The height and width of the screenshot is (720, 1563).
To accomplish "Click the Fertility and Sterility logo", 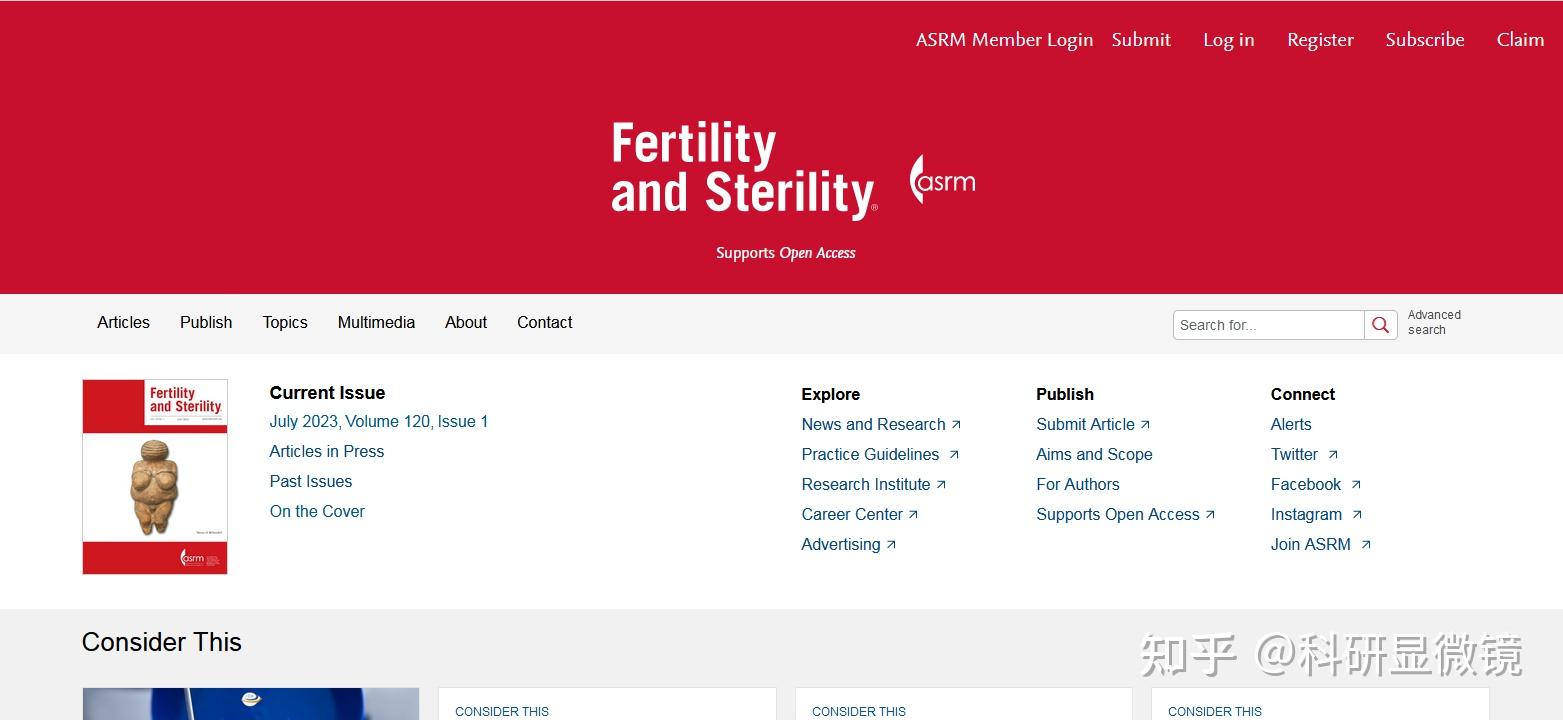I will [743, 168].
